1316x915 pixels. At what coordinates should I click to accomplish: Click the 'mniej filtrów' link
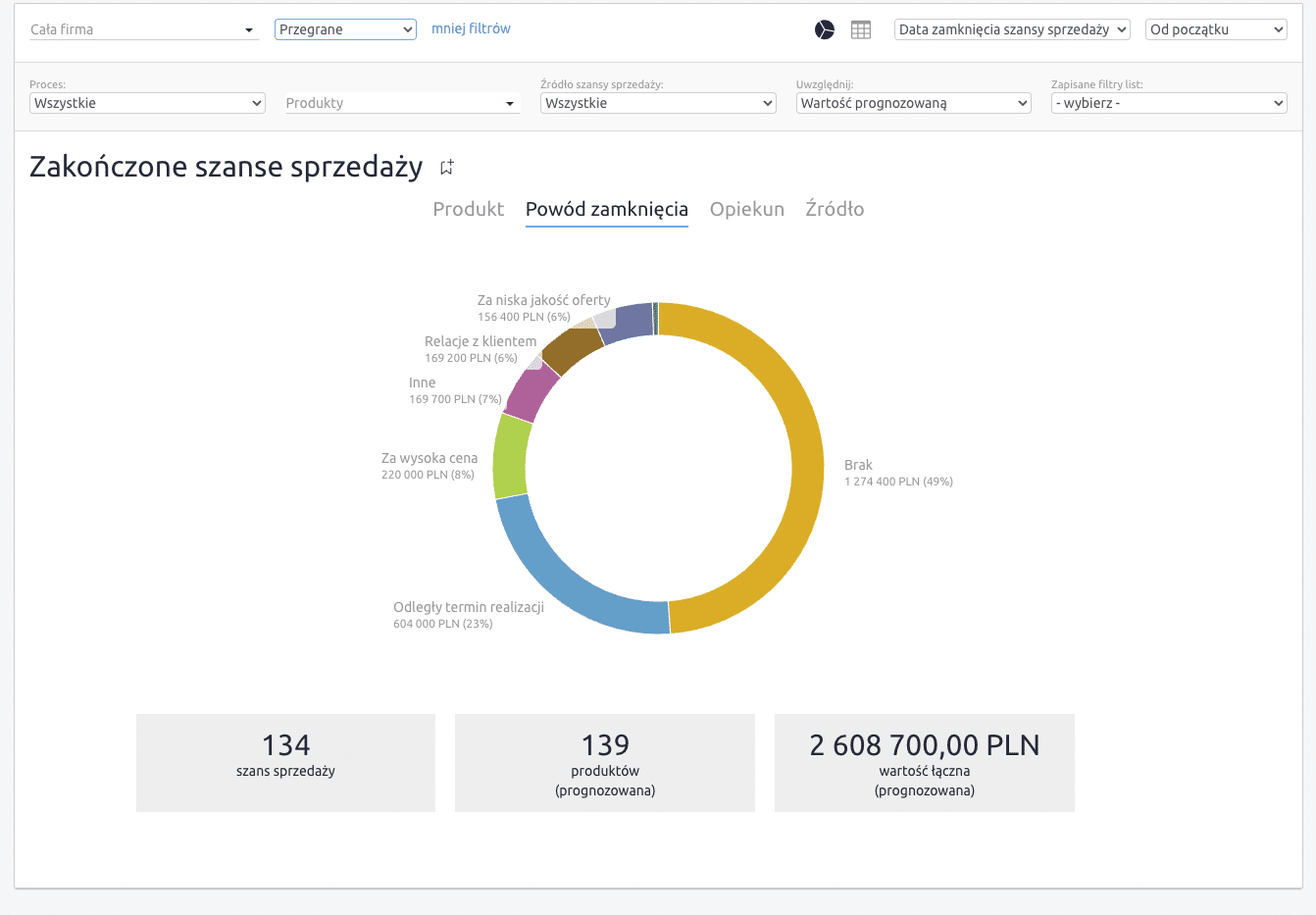click(x=472, y=28)
